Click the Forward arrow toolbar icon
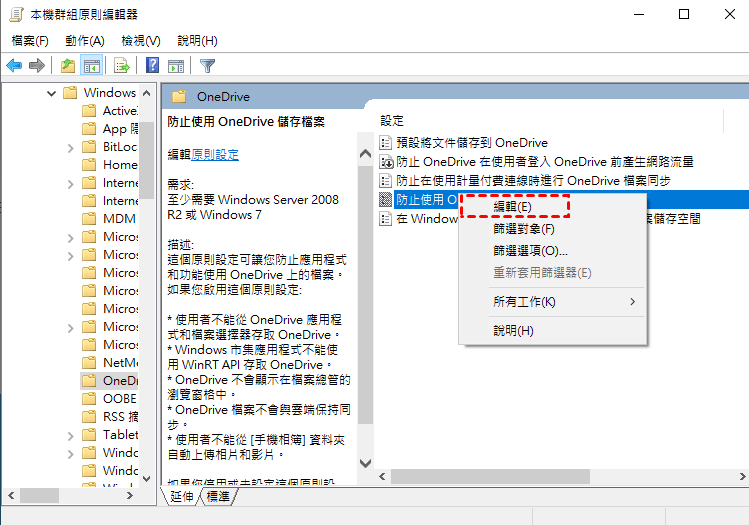This screenshot has height=525, width=749. 37,66
